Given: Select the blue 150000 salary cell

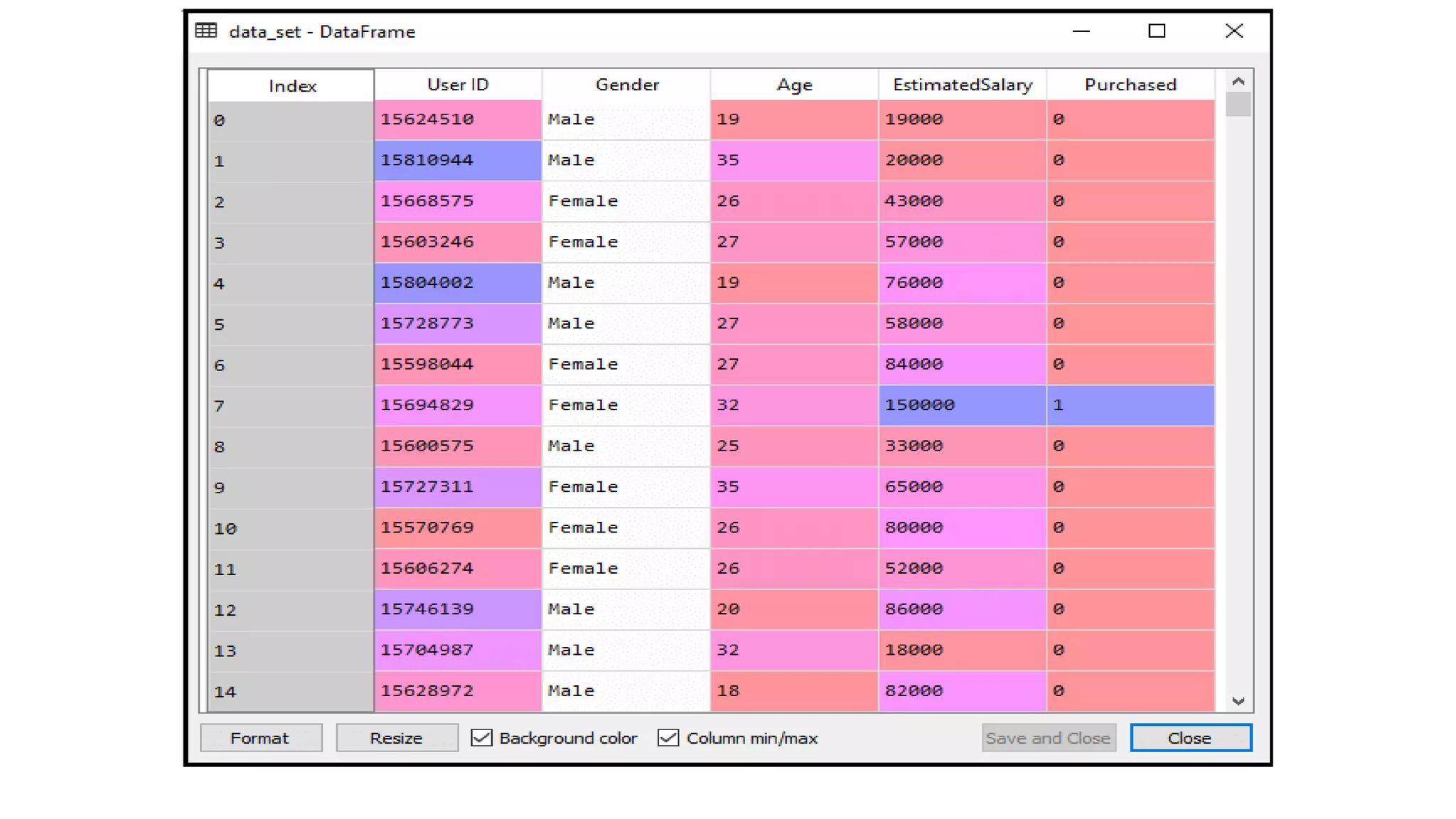Looking at the screenshot, I should 962,405.
